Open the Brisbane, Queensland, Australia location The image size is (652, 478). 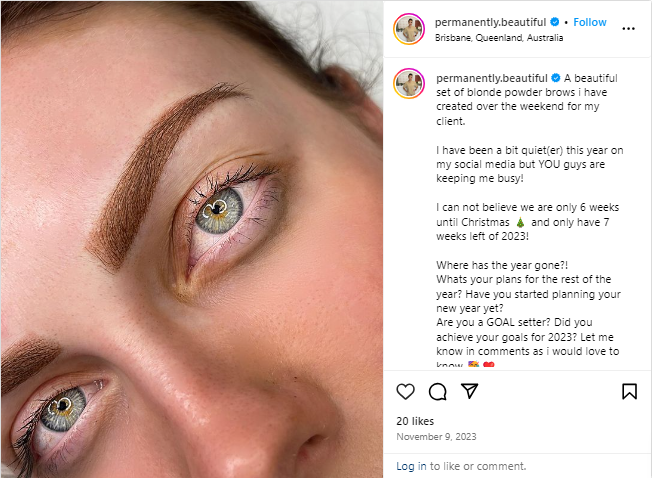(x=499, y=38)
